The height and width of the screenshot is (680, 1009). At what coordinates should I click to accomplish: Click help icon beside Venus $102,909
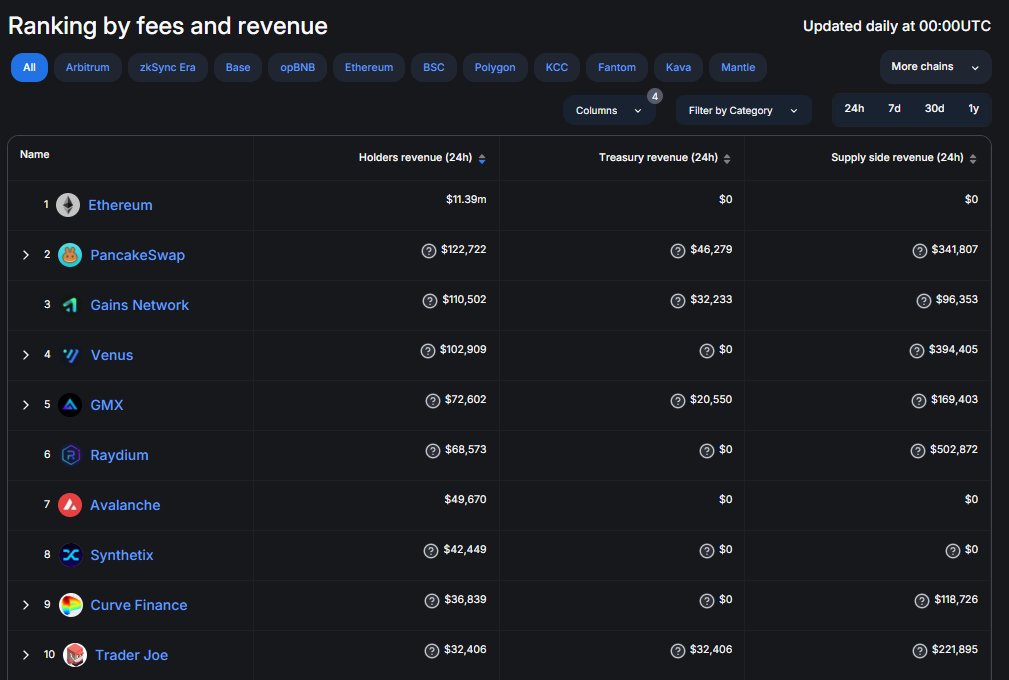[428, 351]
